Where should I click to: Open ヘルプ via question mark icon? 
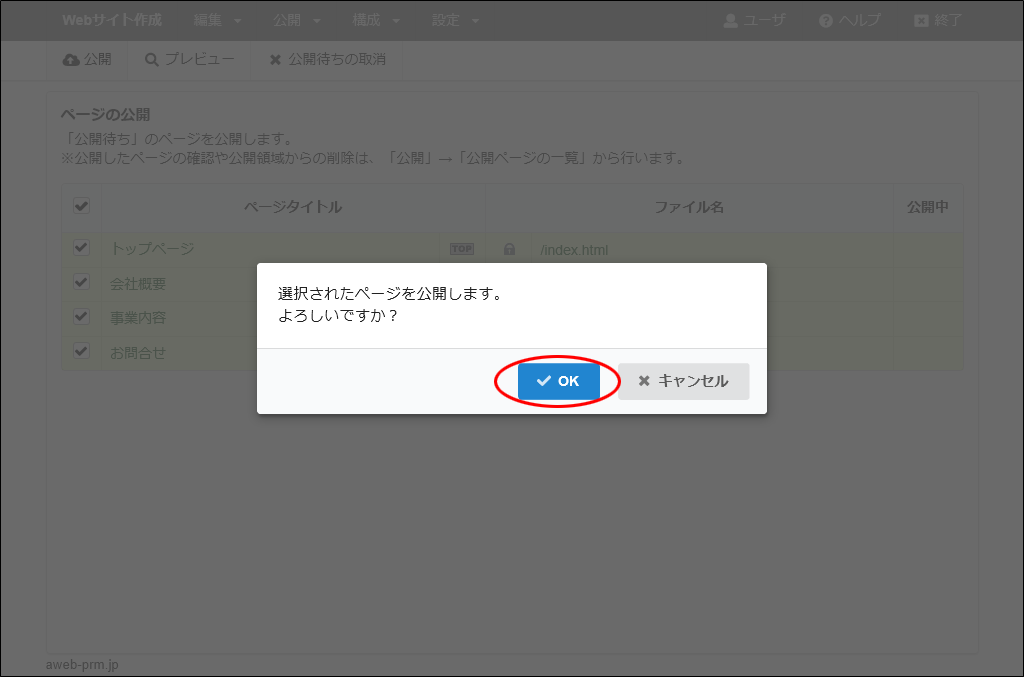826,21
